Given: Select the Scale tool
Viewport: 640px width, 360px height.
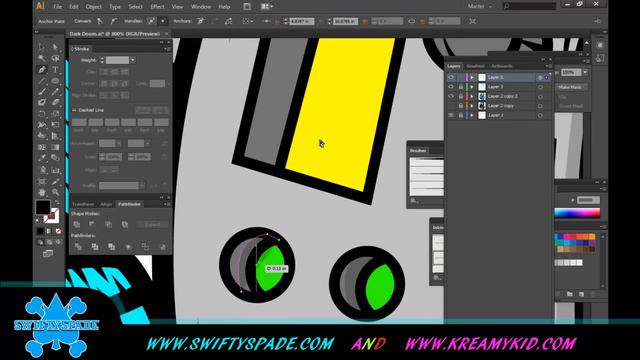Looking at the screenshot, I should point(55,114).
